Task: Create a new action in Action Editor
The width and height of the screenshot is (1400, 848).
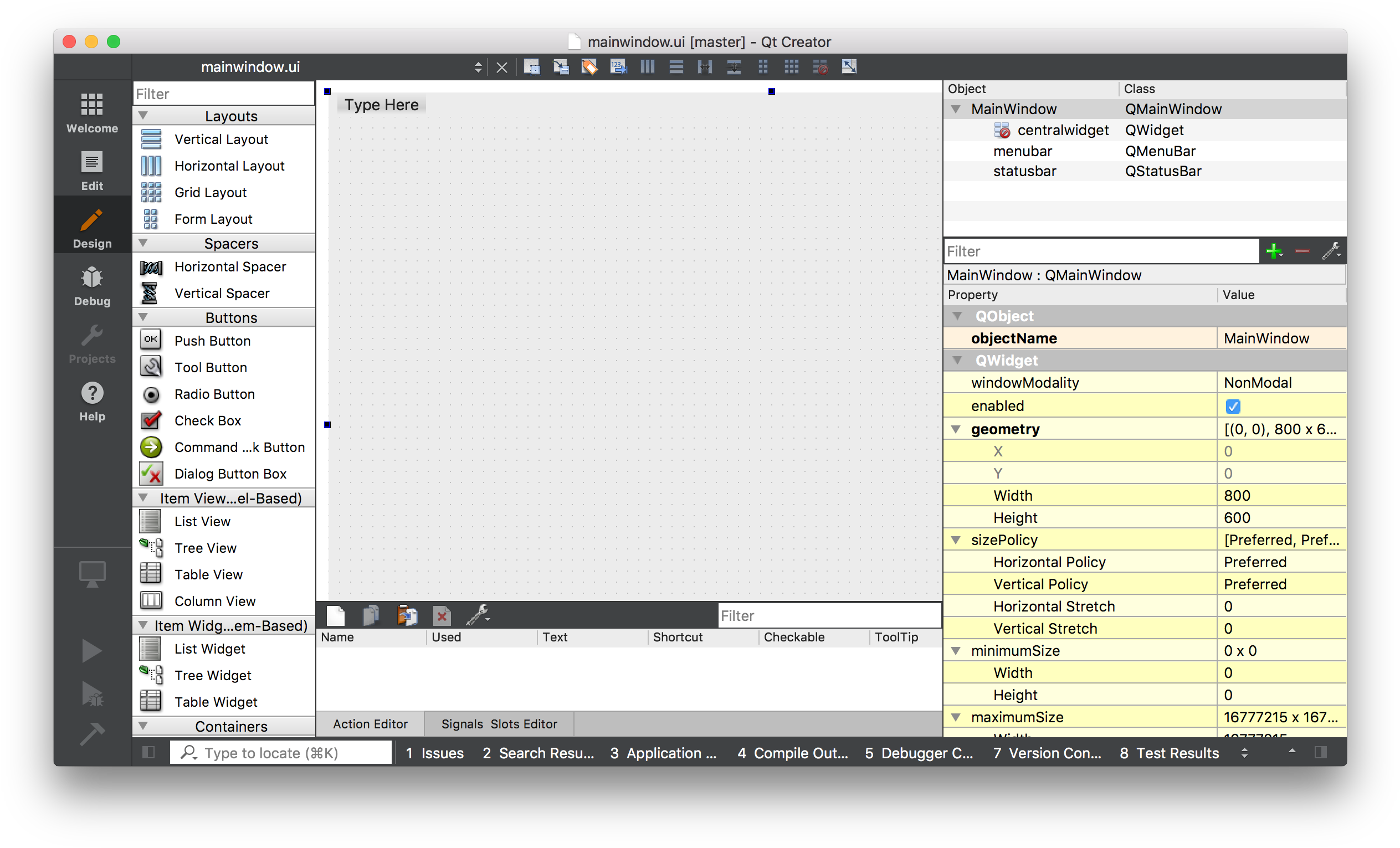Action: pos(335,615)
